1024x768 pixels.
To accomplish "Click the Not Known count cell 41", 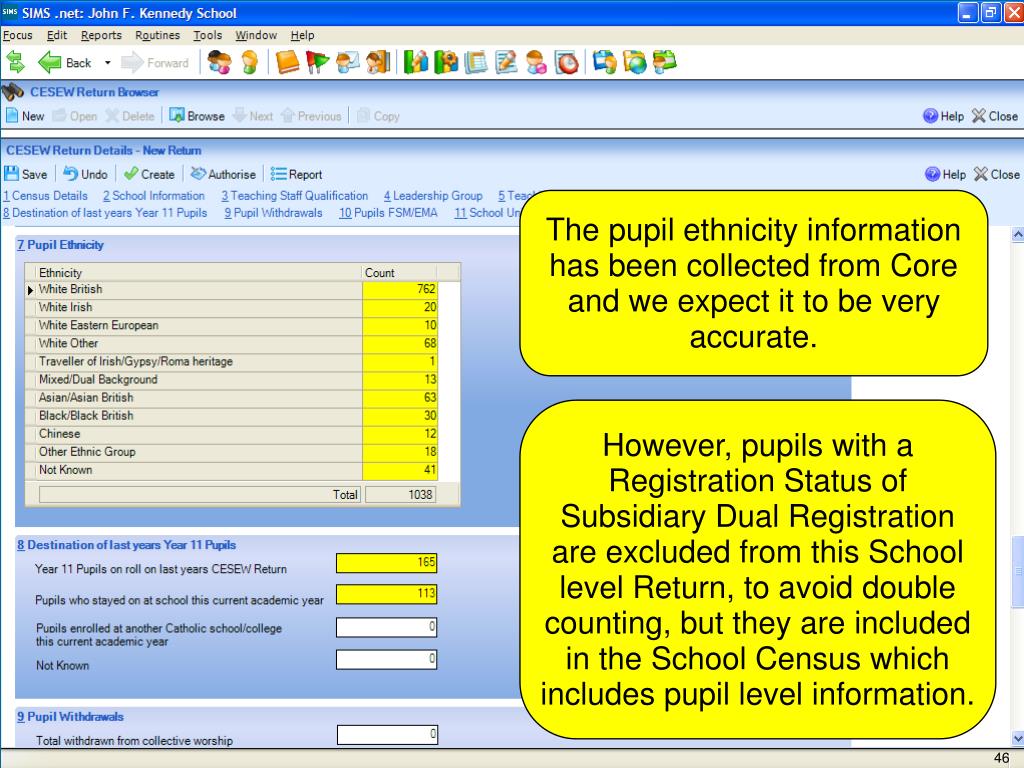I will coord(400,470).
